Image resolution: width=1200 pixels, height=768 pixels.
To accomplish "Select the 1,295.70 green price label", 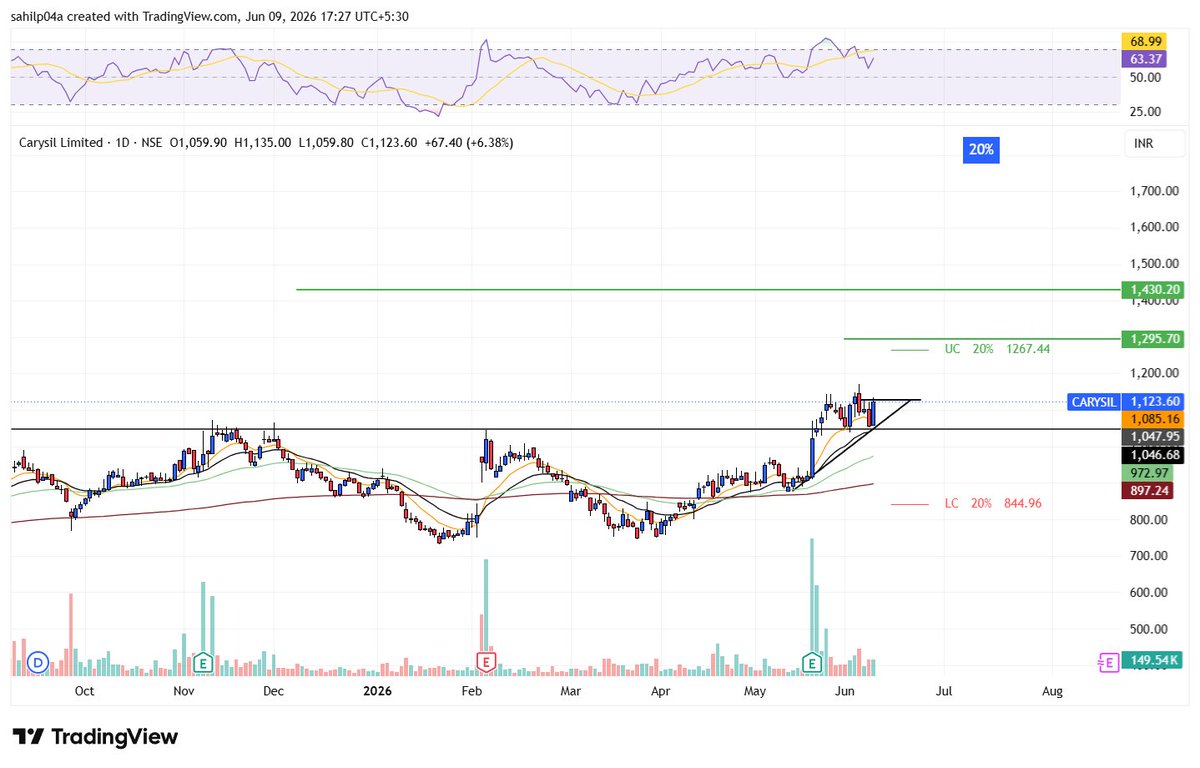I will [x=1152, y=339].
